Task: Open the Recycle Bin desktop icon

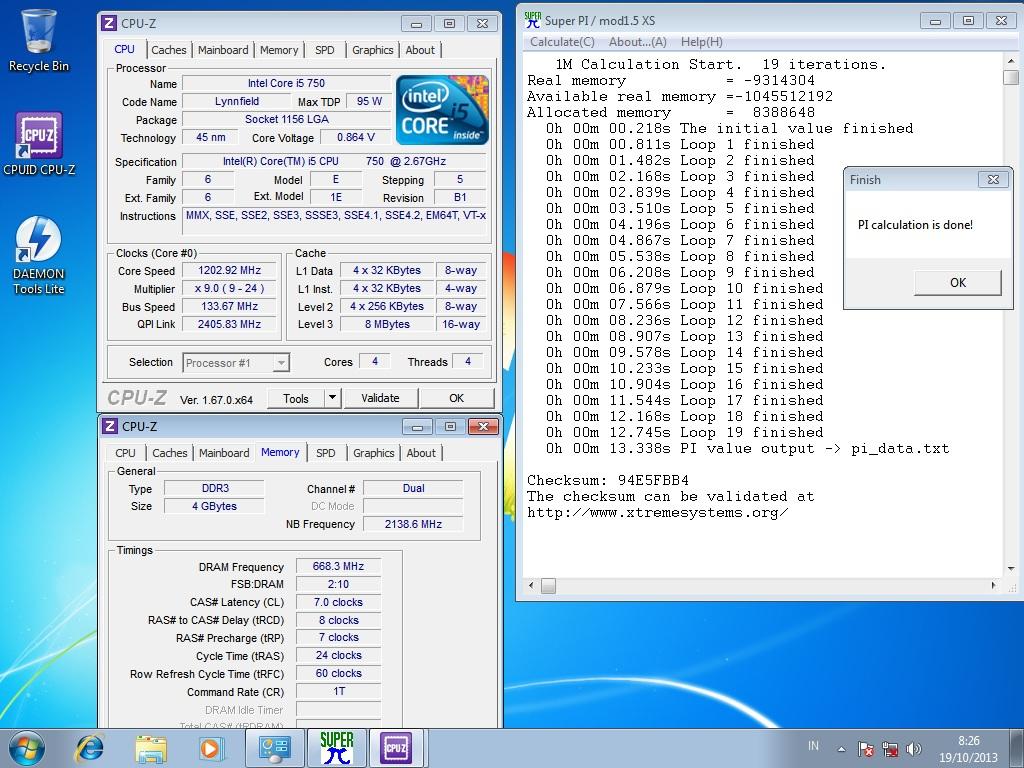Action: pyautogui.click(x=39, y=40)
